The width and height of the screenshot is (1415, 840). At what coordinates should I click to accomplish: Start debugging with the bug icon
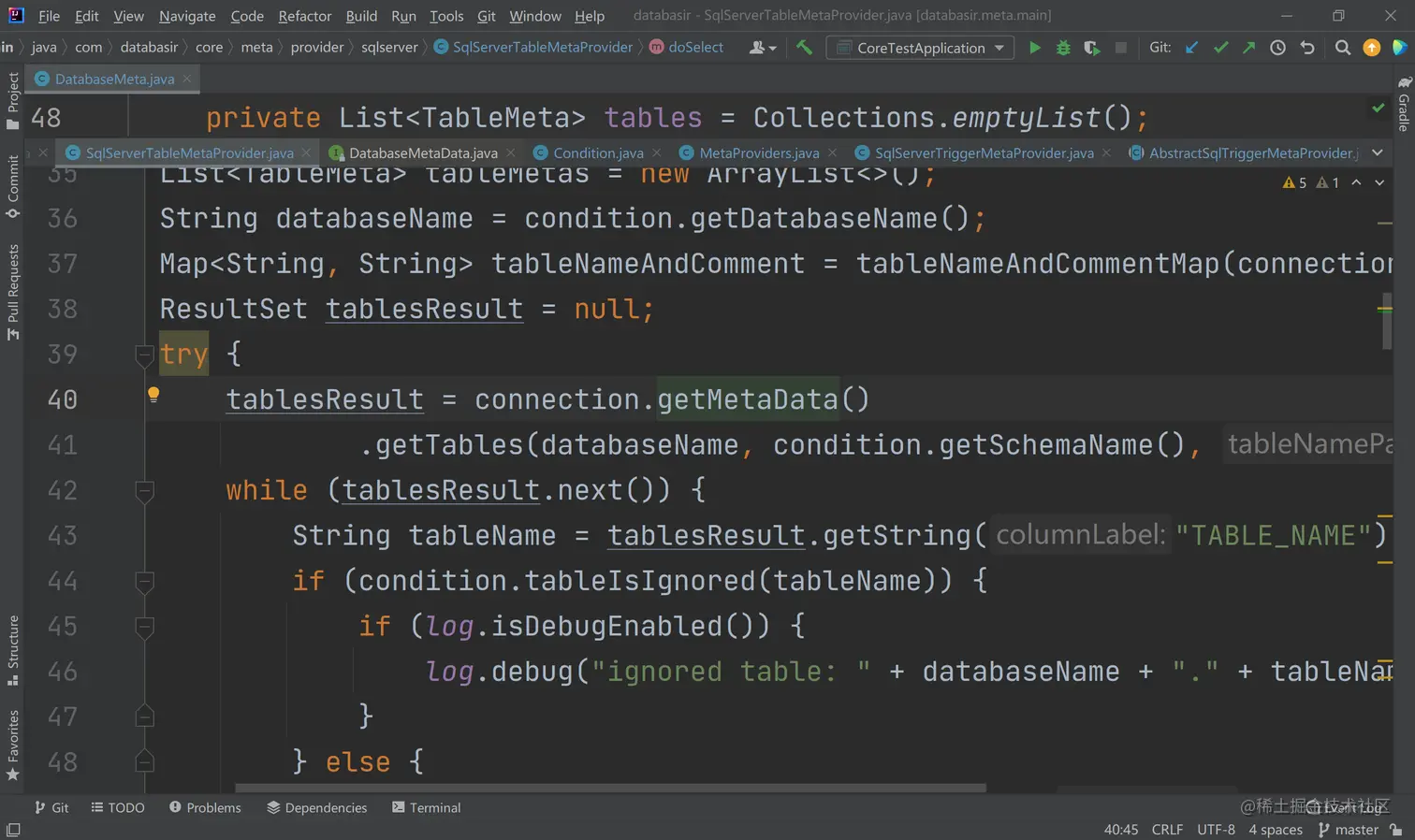pos(1063,48)
